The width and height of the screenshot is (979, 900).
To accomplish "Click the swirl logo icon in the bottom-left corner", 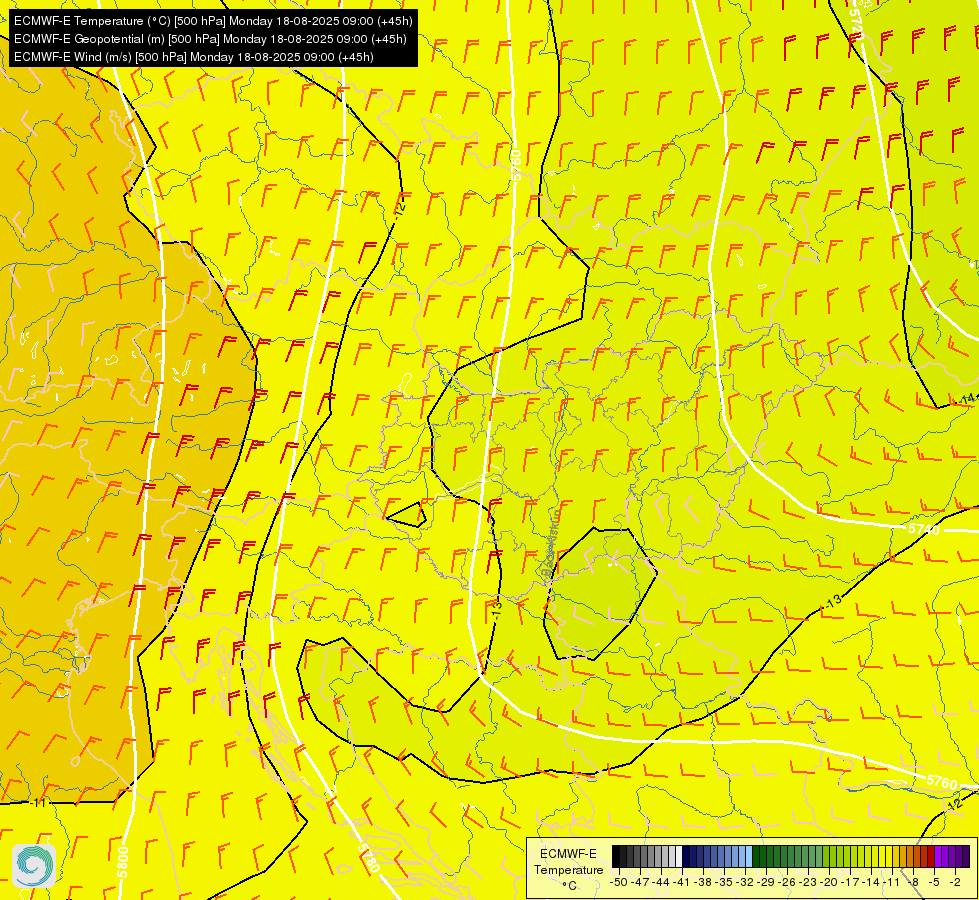I will [x=34, y=866].
